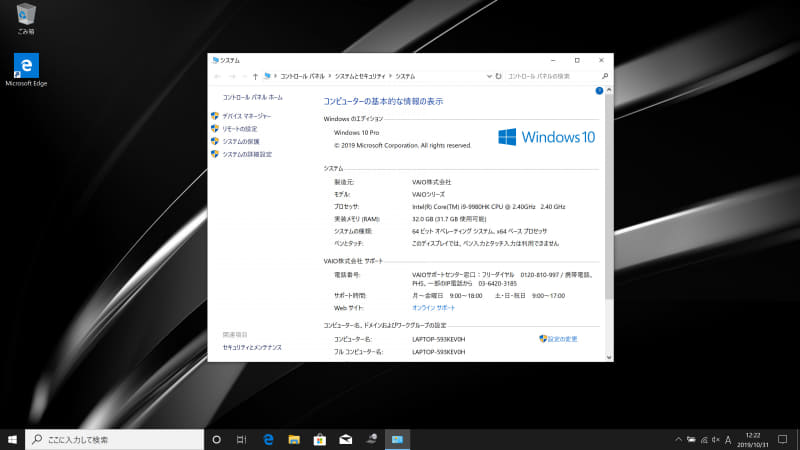Click the blue help question mark icon
Viewport: 800px width, 450px height.
point(599,91)
